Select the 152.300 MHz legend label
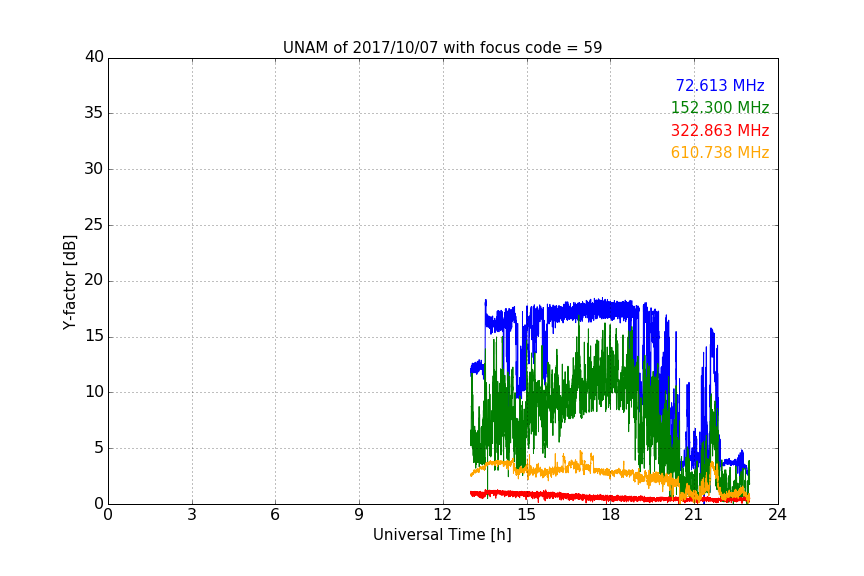864x576 pixels. [x=720, y=107]
